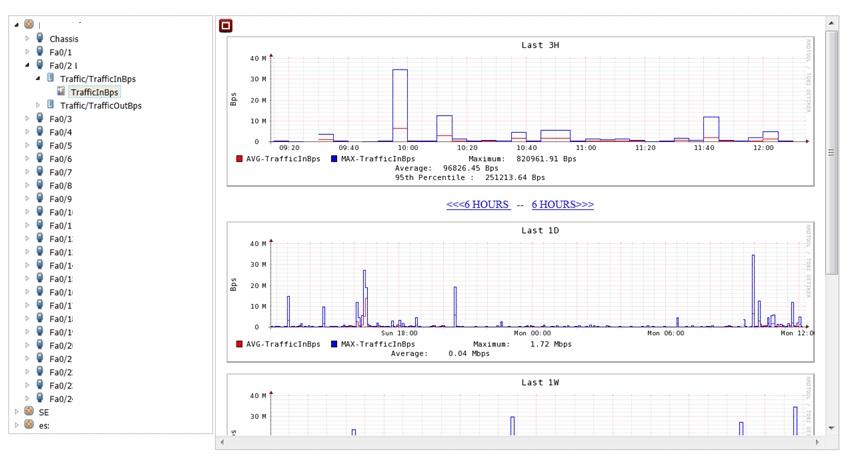Expand the Fa0/7 node
The width and height of the screenshot is (850, 461).
coord(27,172)
